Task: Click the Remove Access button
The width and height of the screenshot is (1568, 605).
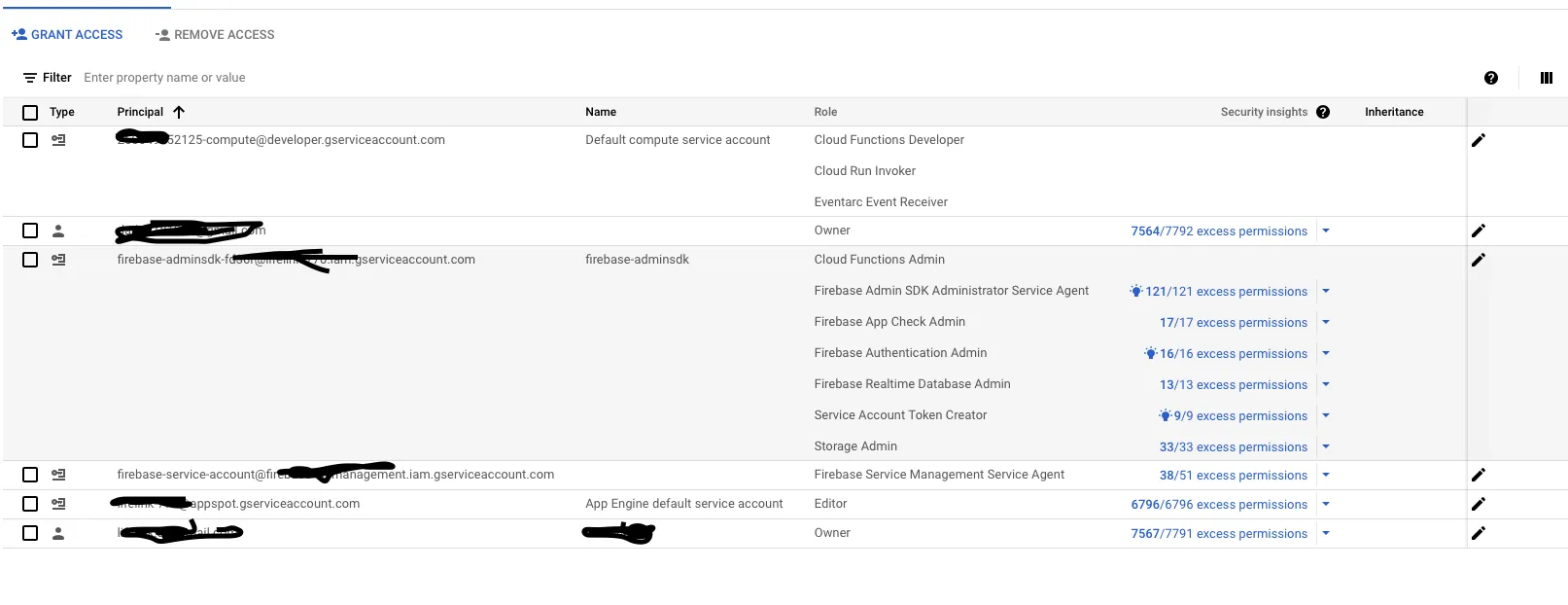Action: (215, 35)
